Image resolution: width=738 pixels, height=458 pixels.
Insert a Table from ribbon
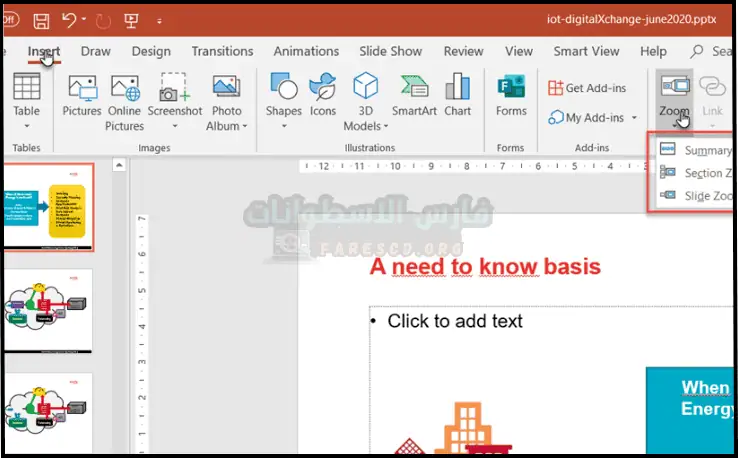[26, 100]
